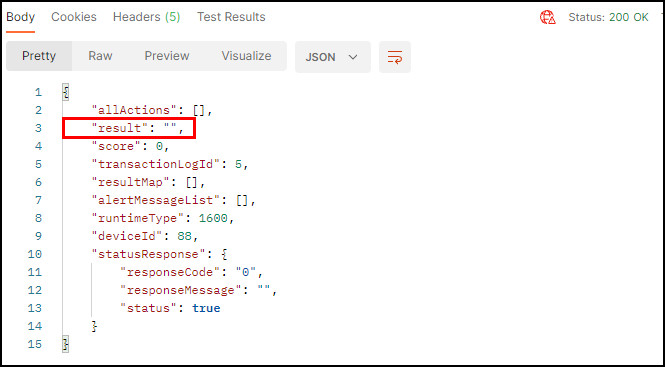Toggle the wrap lines icon
Screen dimensions: 665x367
point(395,57)
